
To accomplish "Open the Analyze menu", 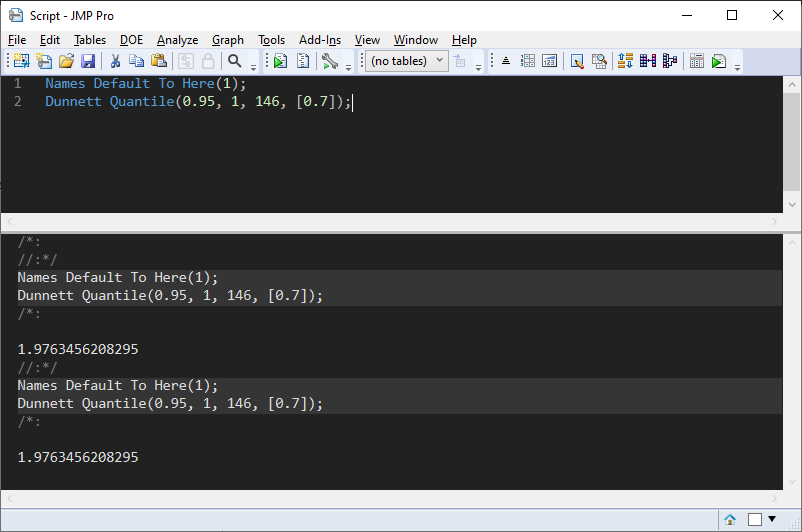I will [x=177, y=40].
